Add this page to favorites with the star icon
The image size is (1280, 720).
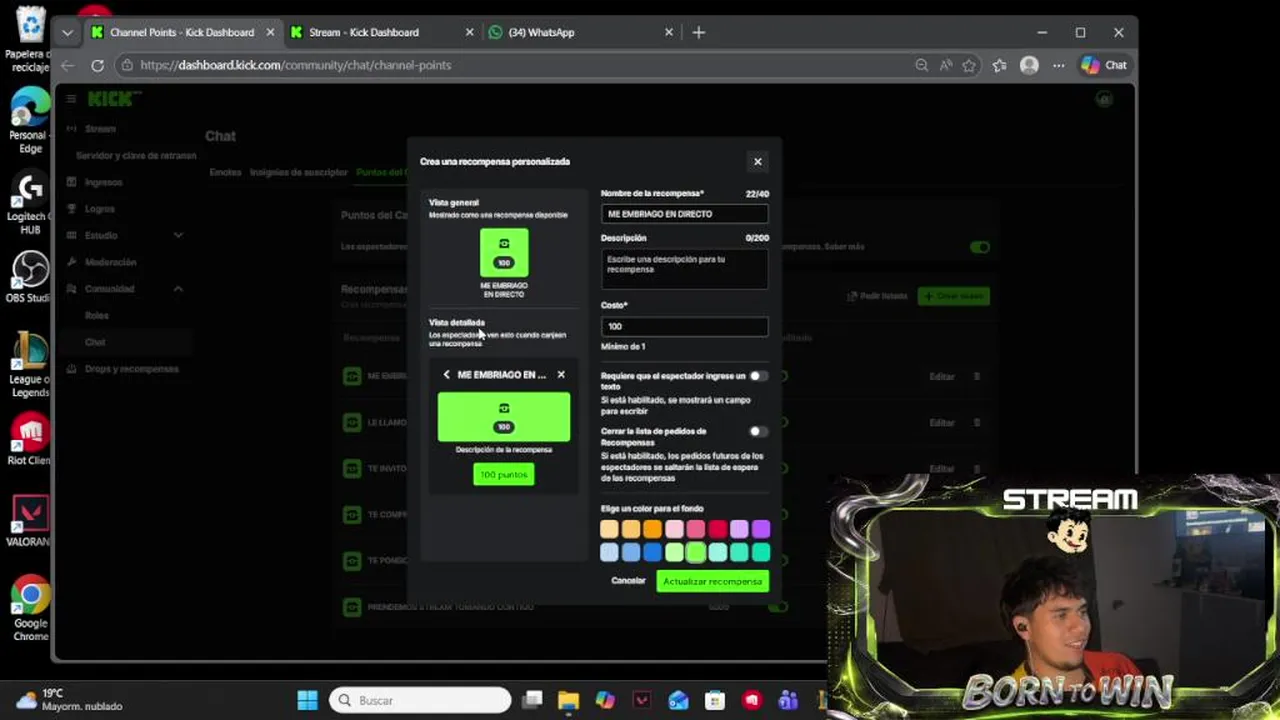coord(969,65)
